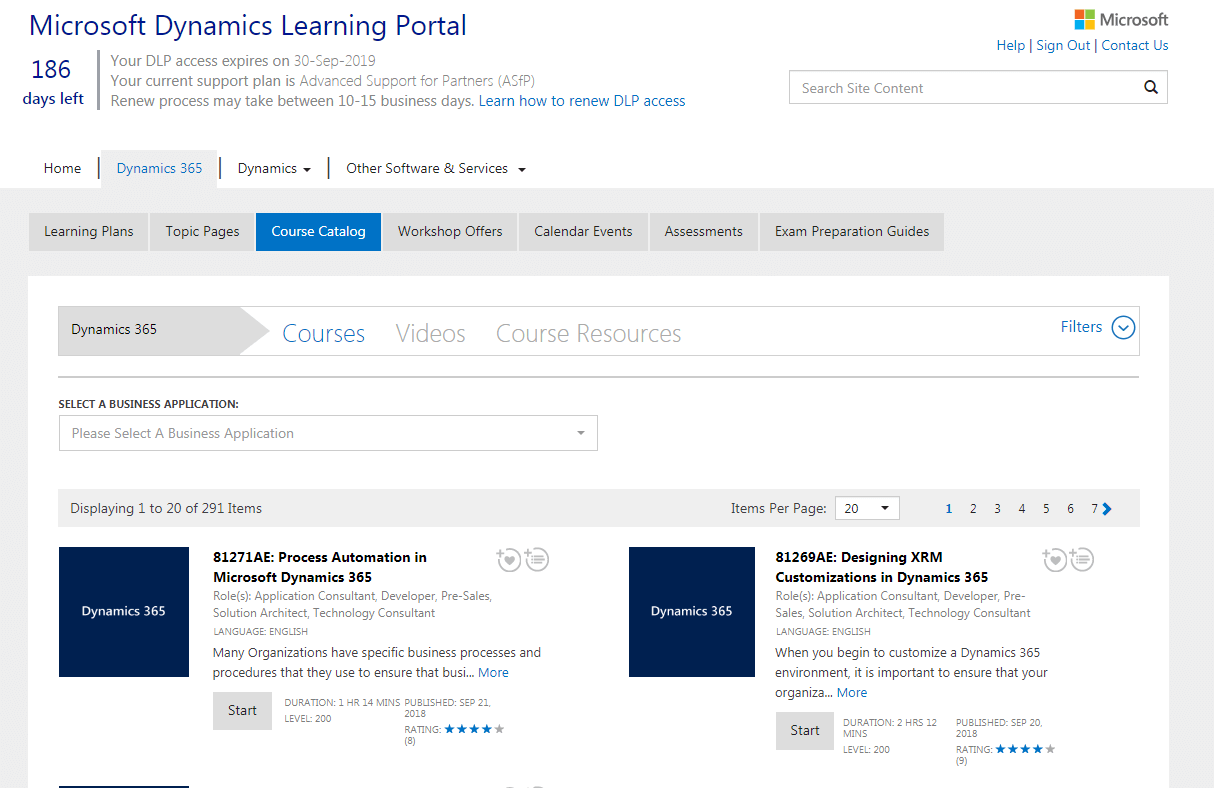This screenshot has height=788, width=1214.
Task: Click 'Displaying 1 to 20 of 291 Items' text
Action: pos(166,509)
